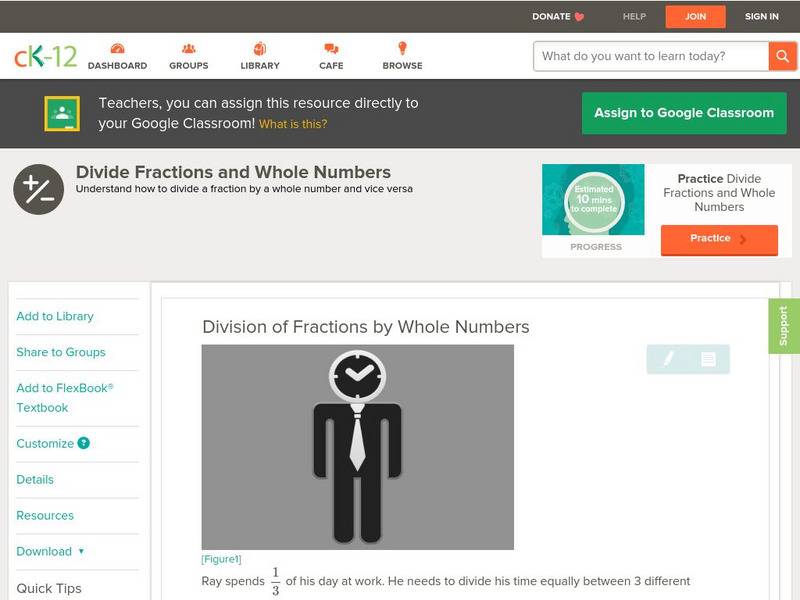Click 'Divide Fractions and Whole Numbers' title
Viewport: 800px width, 600px height.
coord(233,172)
